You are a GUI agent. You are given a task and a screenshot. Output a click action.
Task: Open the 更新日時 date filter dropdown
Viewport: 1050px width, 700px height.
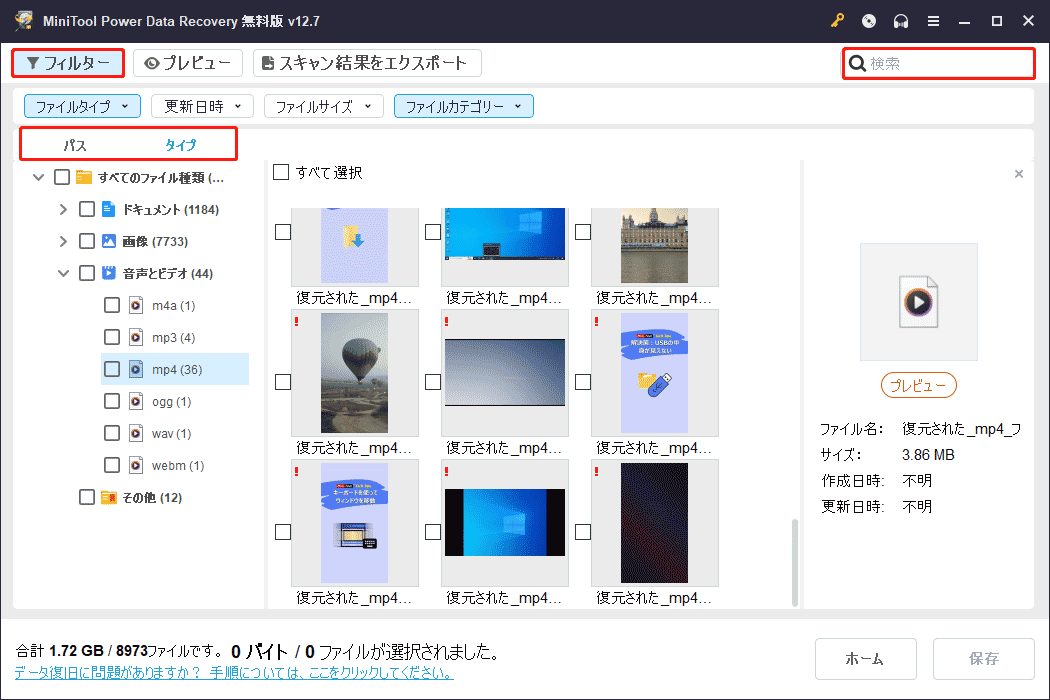[x=201, y=105]
